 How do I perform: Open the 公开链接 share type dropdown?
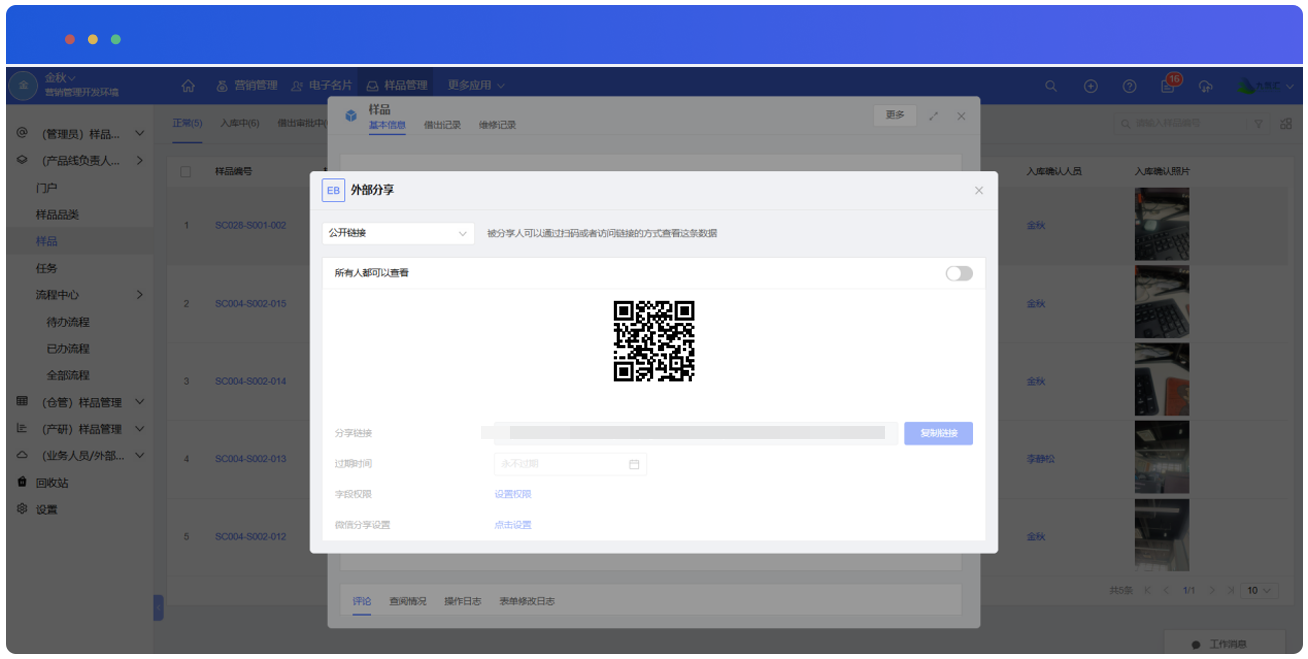click(397, 233)
